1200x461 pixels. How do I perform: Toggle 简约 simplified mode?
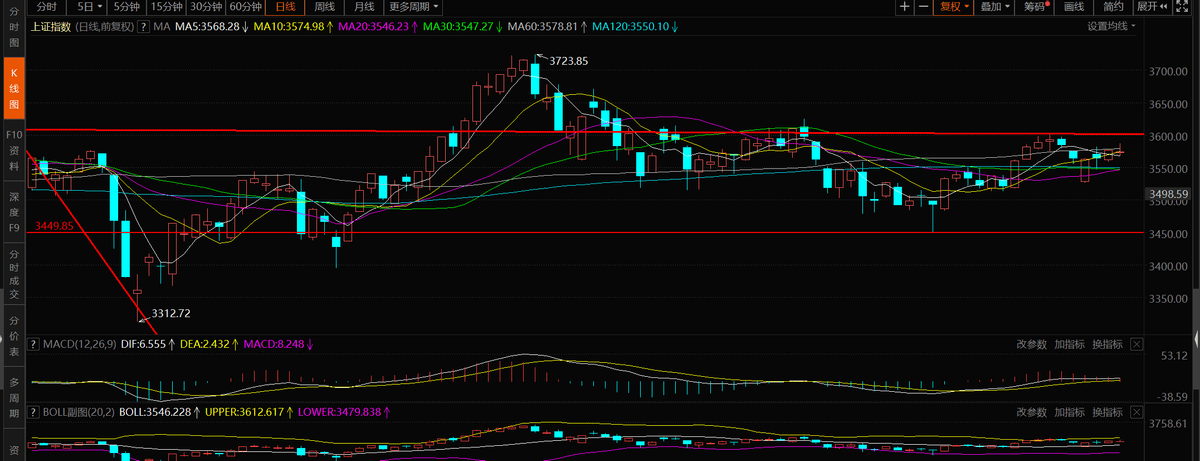pyautogui.click(x=1113, y=7)
